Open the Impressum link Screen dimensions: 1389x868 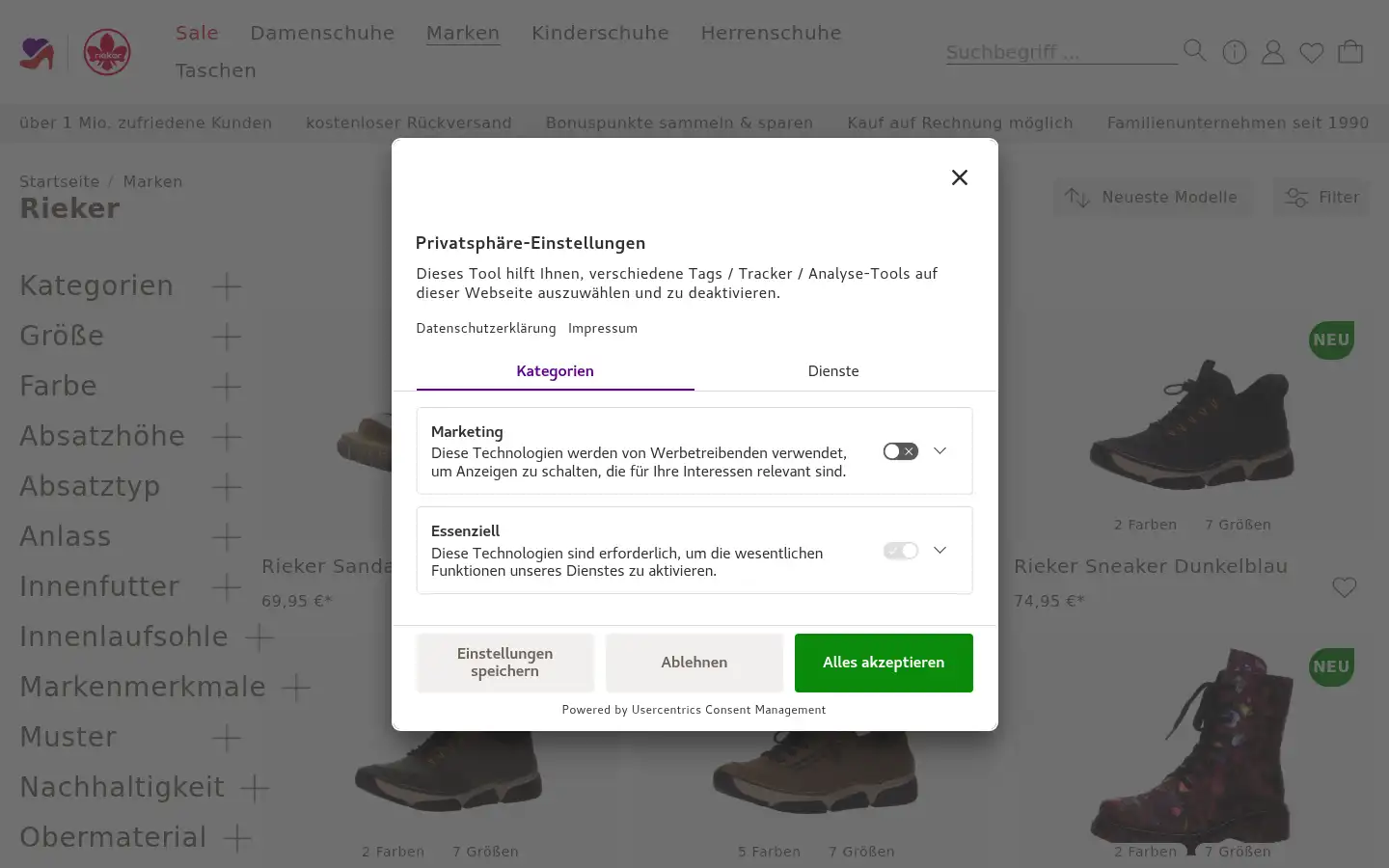[x=603, y=328]
